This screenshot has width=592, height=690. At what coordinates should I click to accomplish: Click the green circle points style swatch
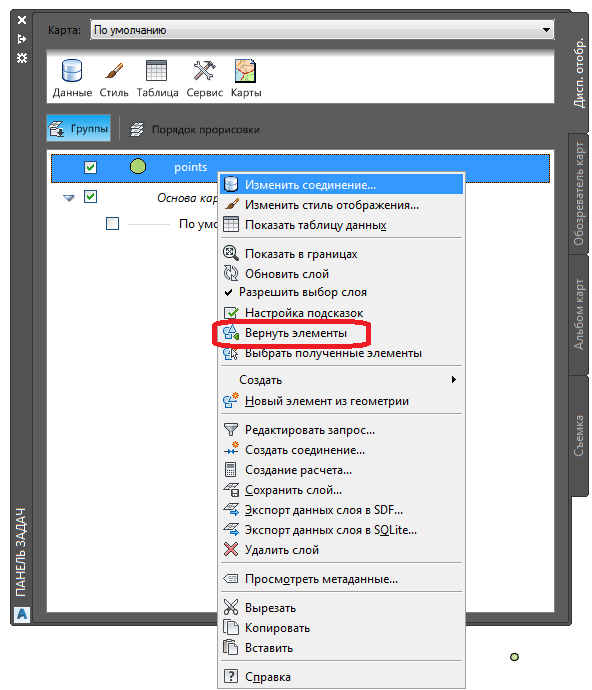(138, 166)
